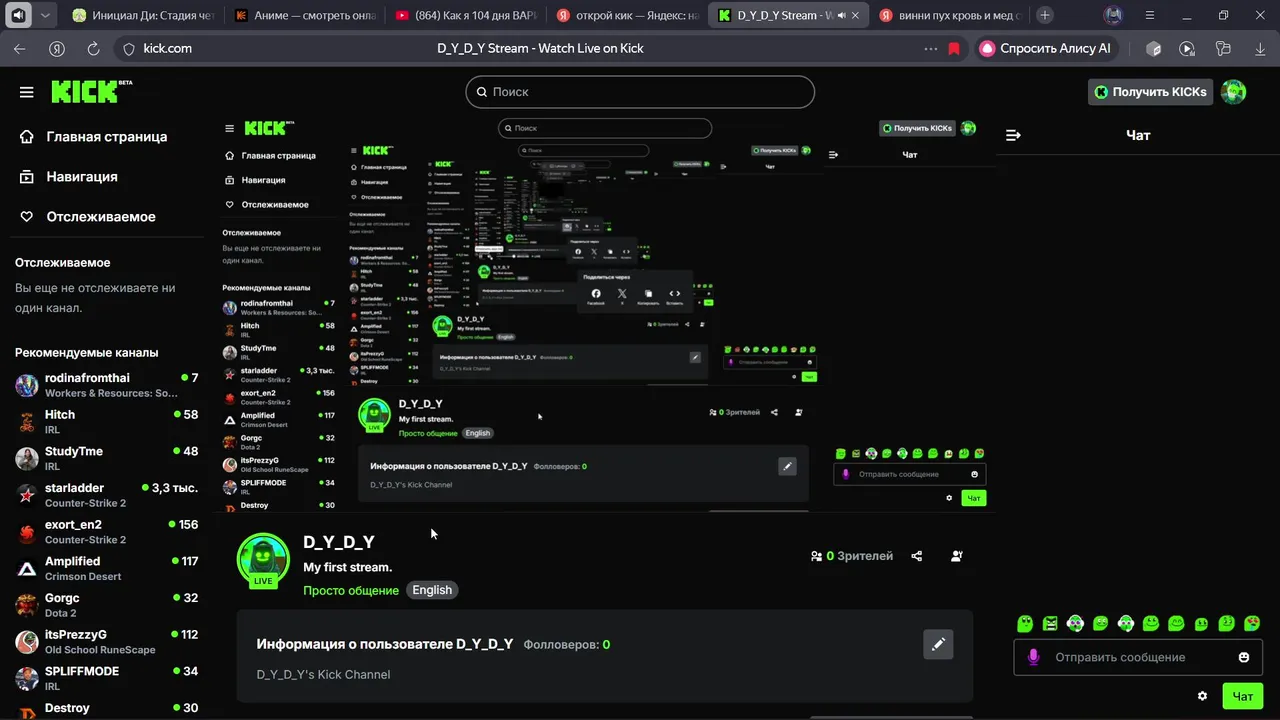1280x720 pixels.
Task: Open the exort_en2 channel
Action: 106,532
